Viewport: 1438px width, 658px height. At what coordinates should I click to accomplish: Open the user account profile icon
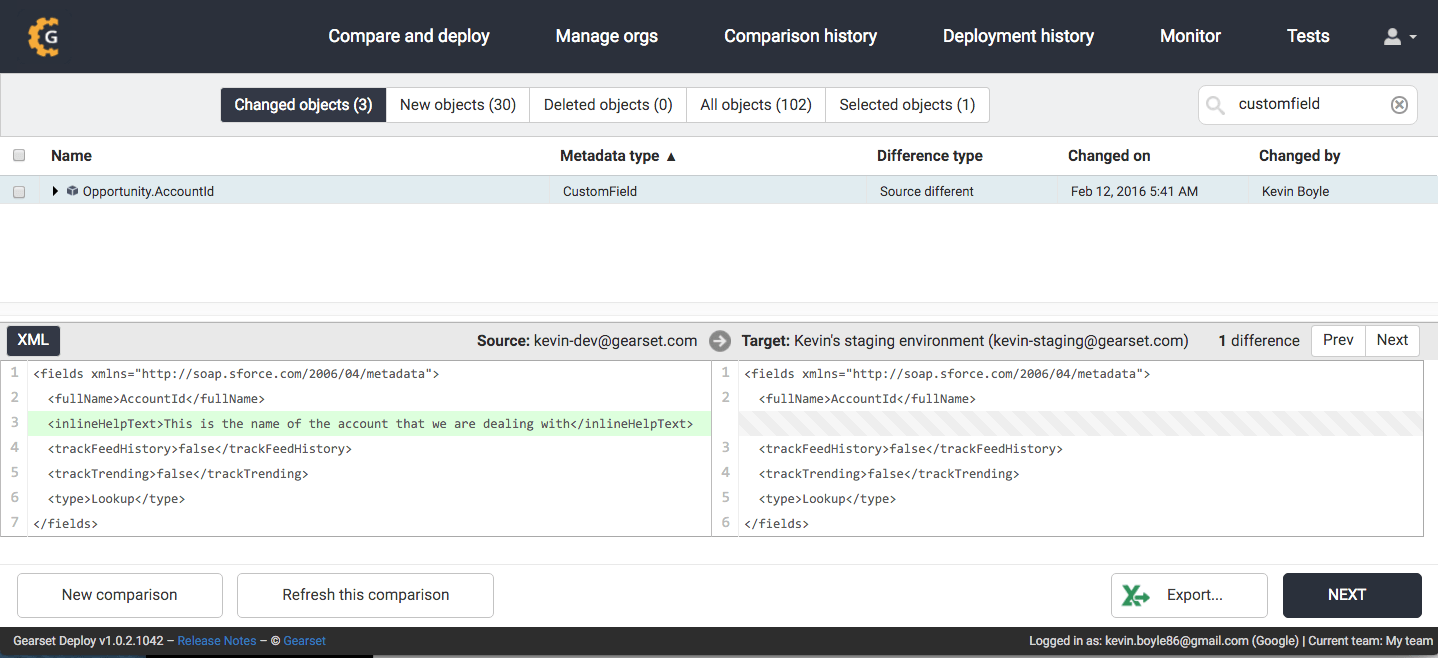[1392, 37]
